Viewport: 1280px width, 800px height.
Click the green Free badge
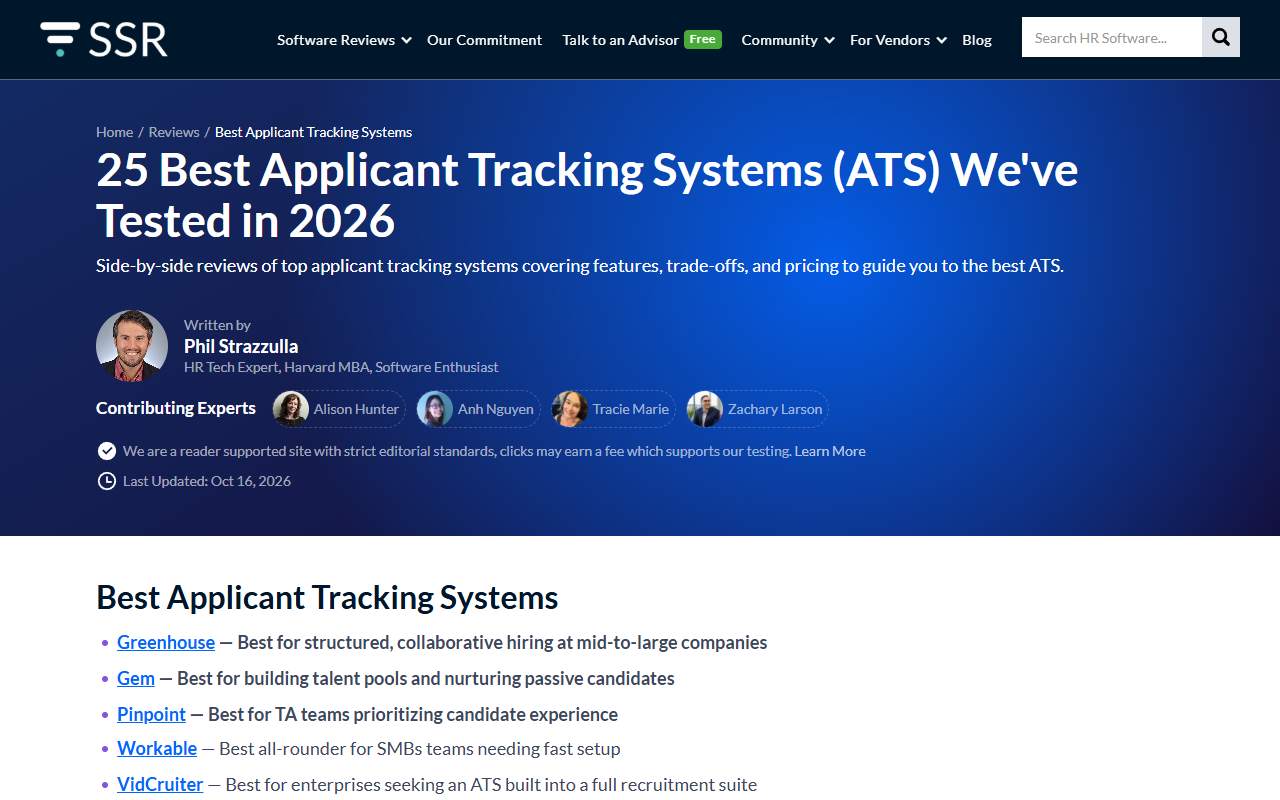click(x=703, y=39)
